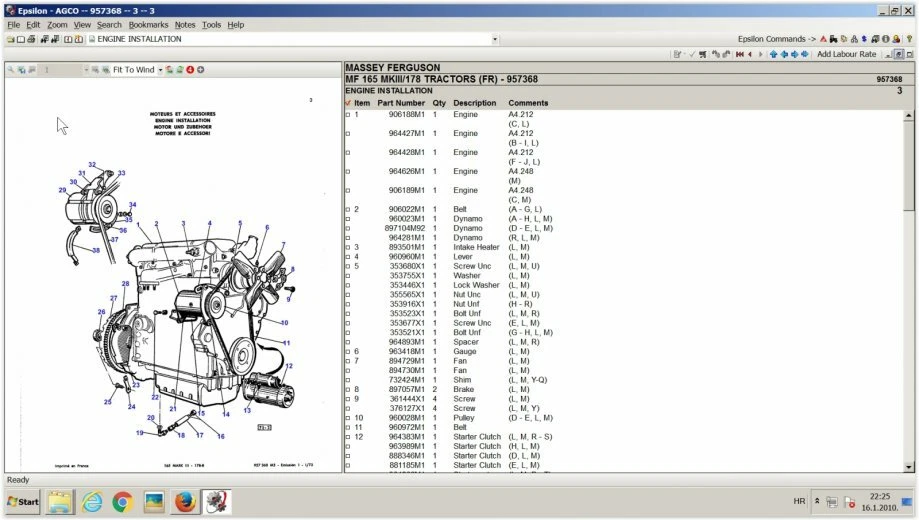This screenshot has height=520, width=919.
Task: Click the print icon in the main toolbar
Action: point(31,39)
